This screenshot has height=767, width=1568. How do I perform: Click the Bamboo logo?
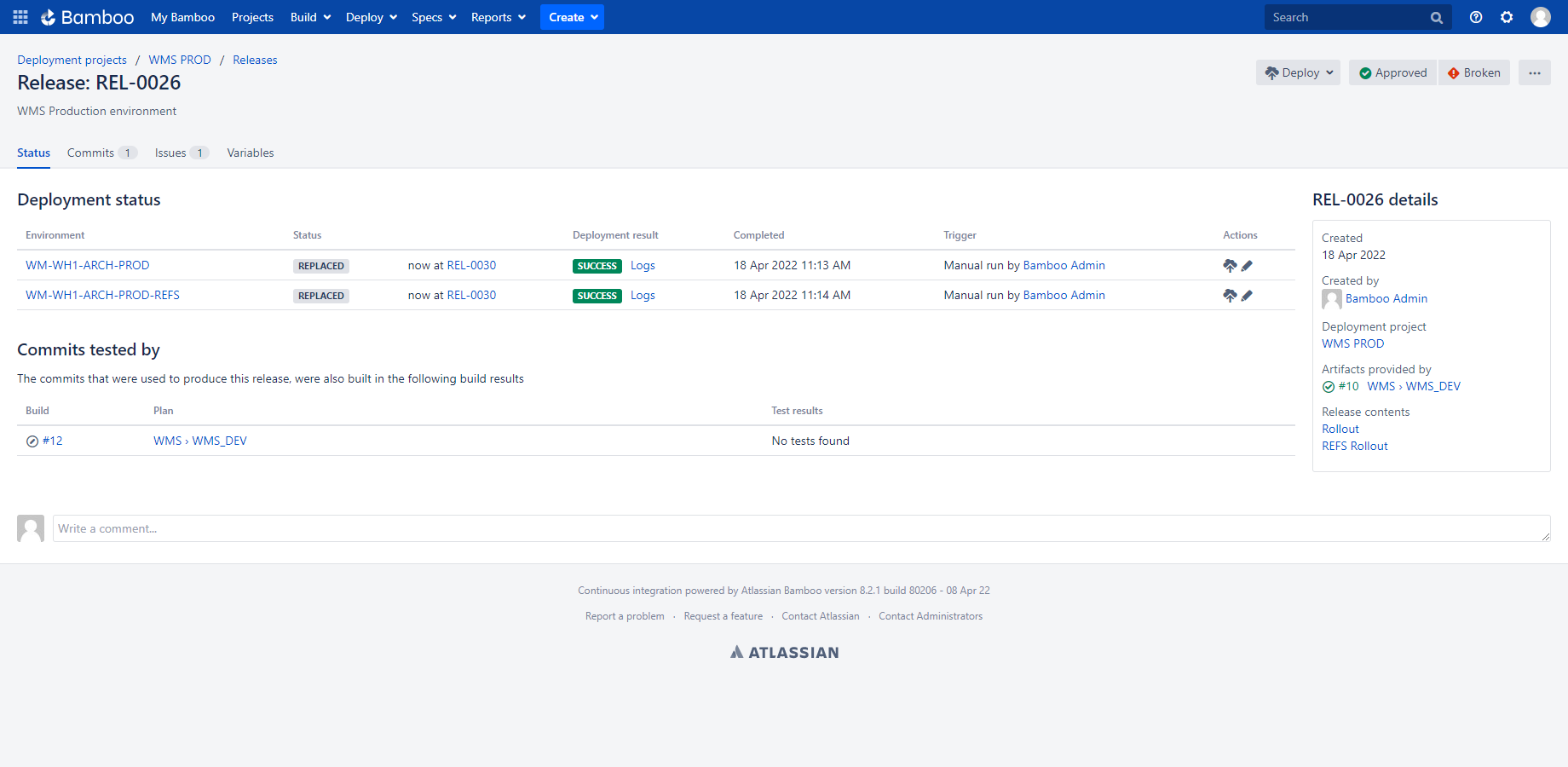[x=87, y=17]
